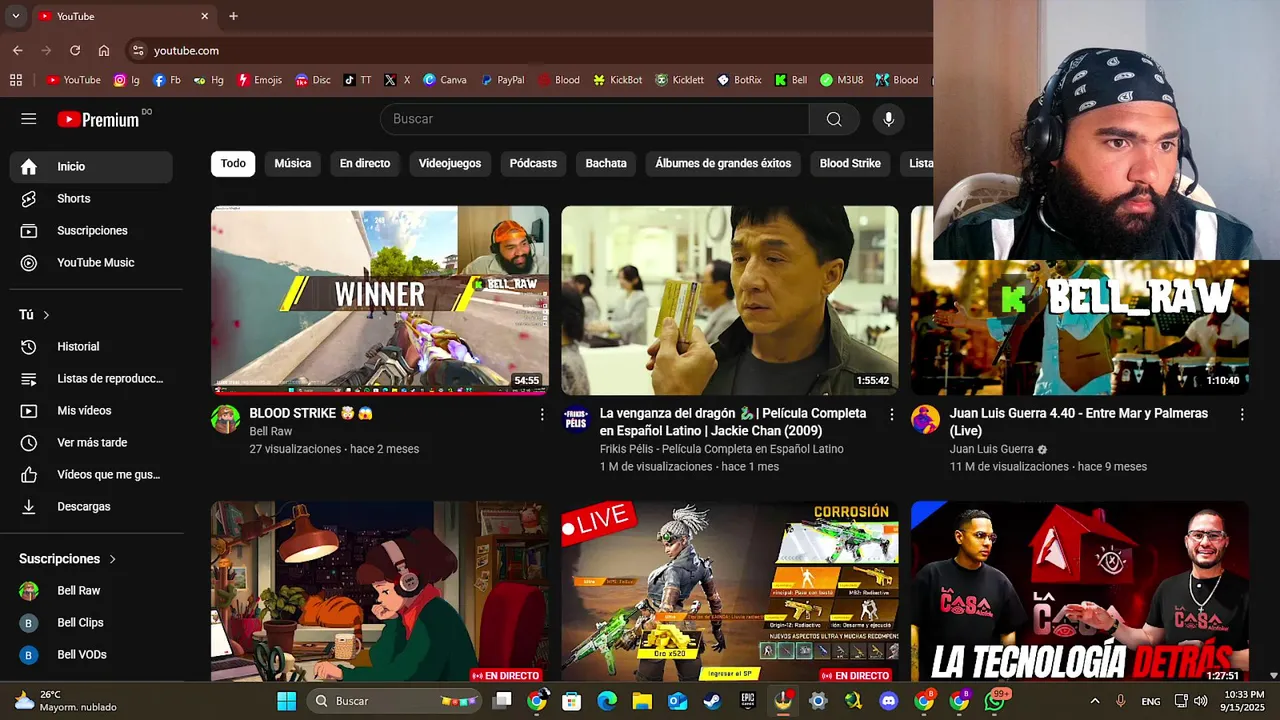This screenshot has width=1280, height=720.
Task: Open Historial in sidebar
Action: click(x=91, y=347)
